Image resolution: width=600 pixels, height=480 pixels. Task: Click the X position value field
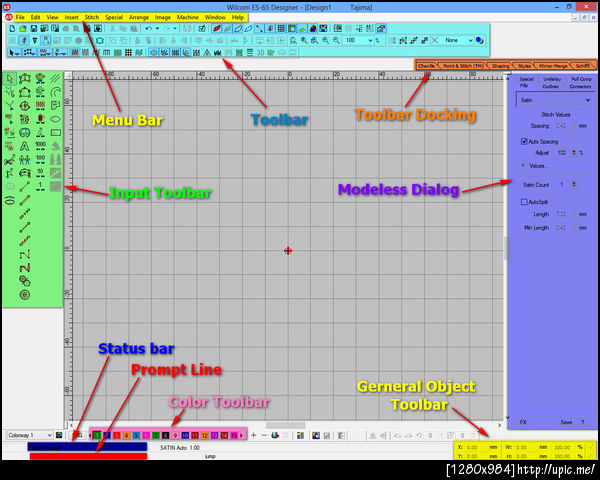[472, 447]
